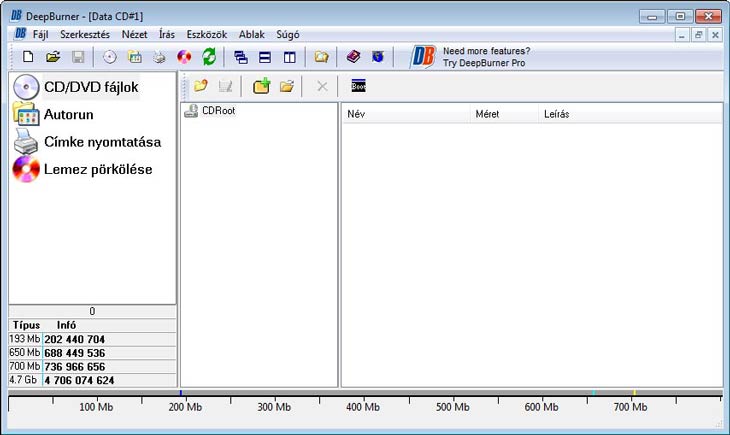
Task: Click the blue marker on the capacity bar
Action: click(x=181, y=393)
